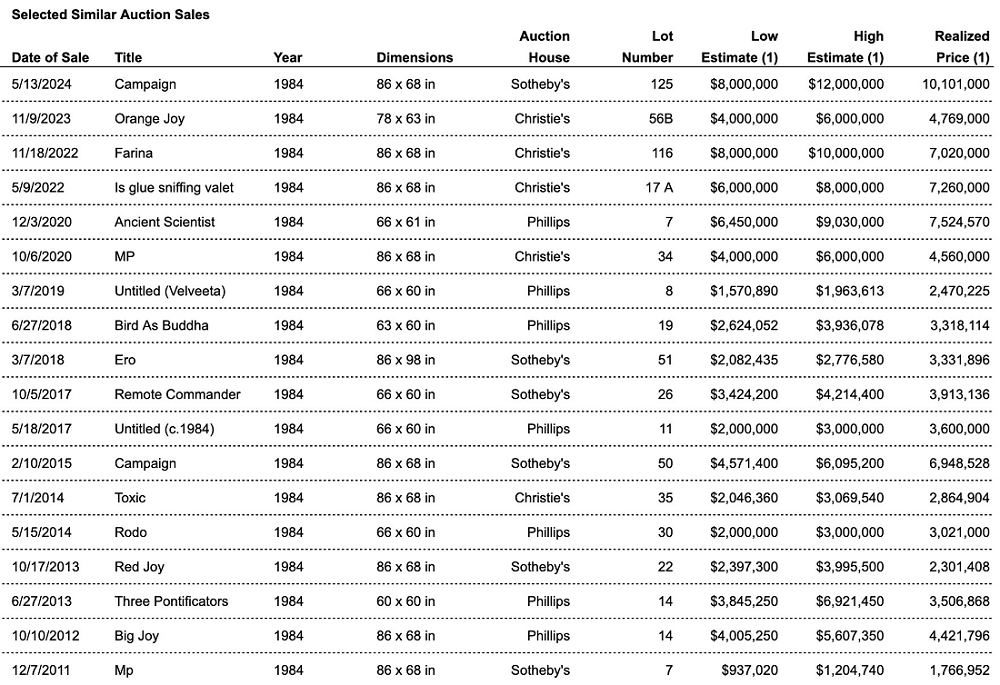Click the "Low Estimate (1)" column header
This screenshot has height=685, width=1000.
tap(740, 47)
